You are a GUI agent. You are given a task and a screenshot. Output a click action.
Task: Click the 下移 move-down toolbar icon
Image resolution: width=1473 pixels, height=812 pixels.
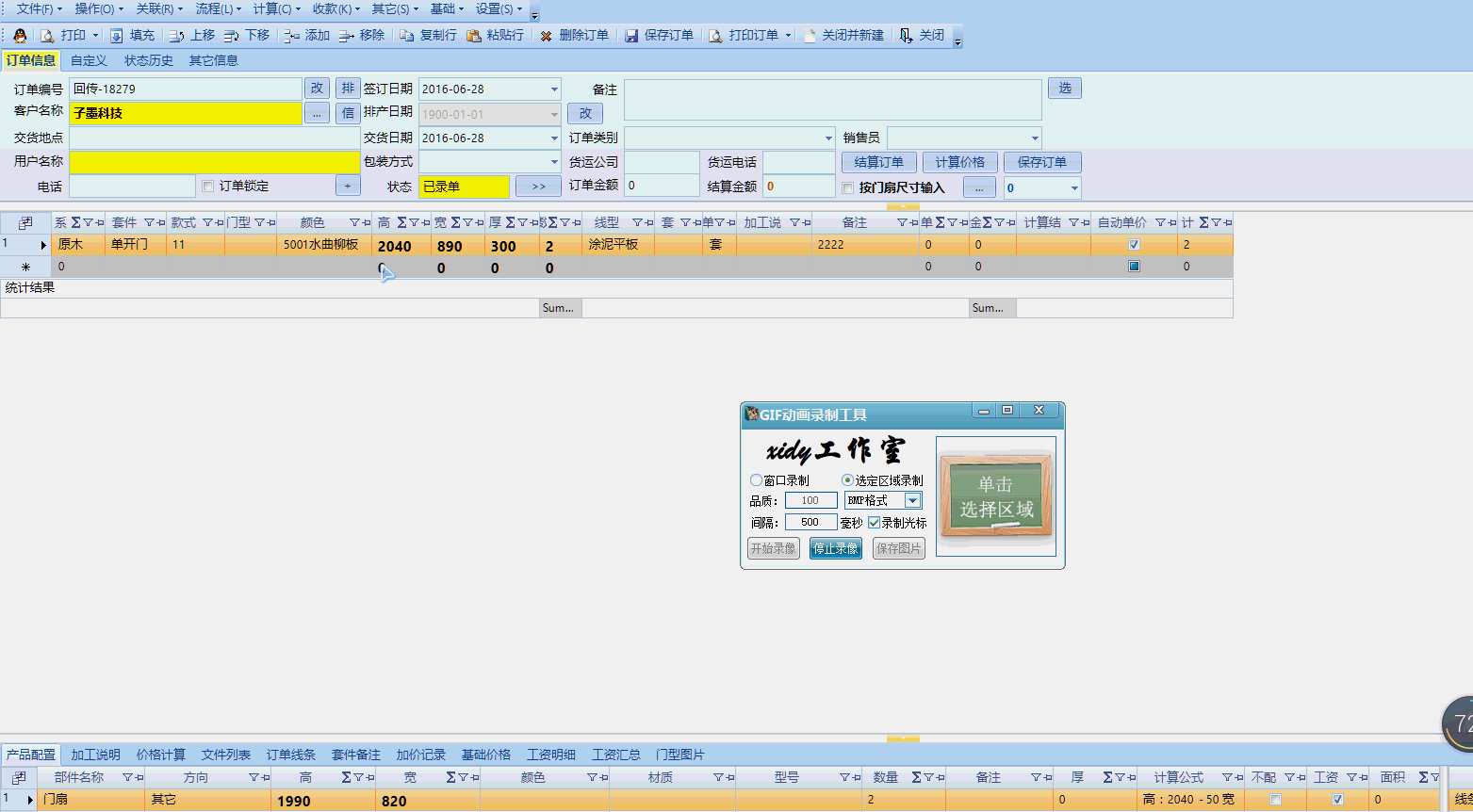point(232,36)
